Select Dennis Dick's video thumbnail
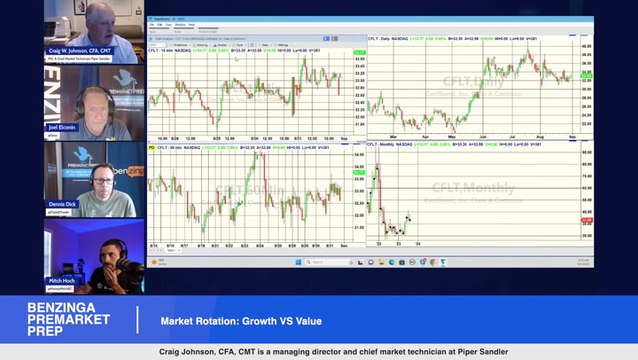Viewport: 638px width, 360px height. tap(94, 179)
